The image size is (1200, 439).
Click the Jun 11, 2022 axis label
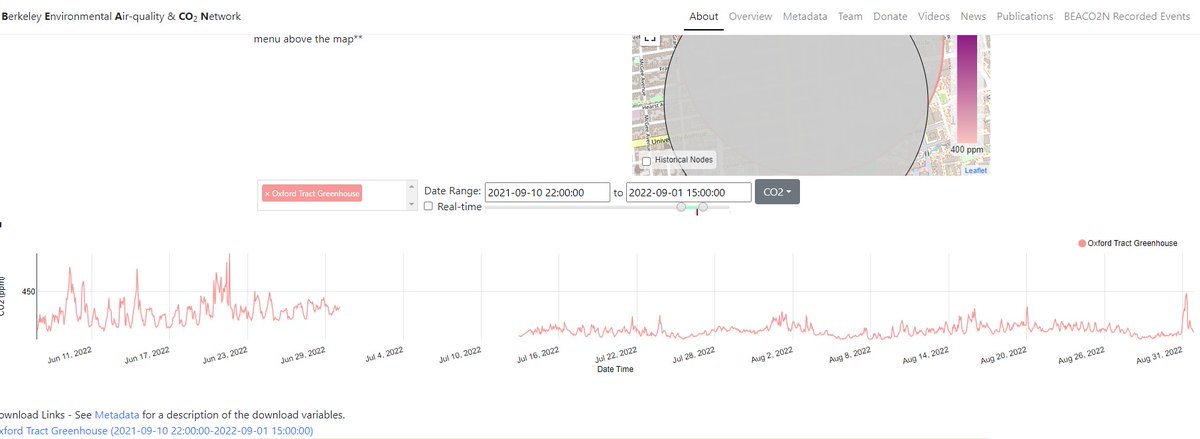coord(69,353)
